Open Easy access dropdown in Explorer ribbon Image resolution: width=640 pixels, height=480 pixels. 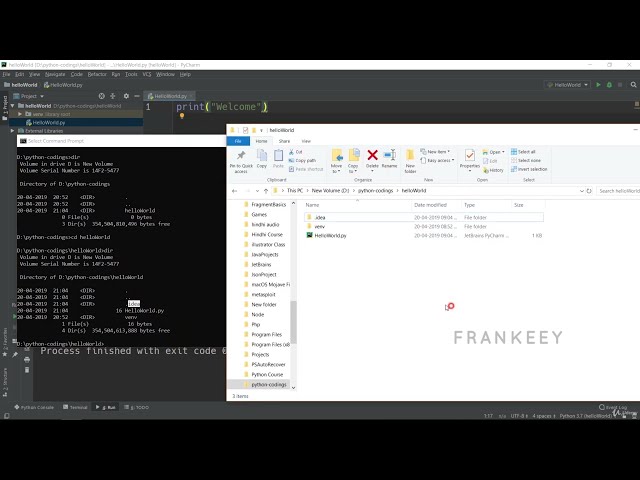pos(437,160)
